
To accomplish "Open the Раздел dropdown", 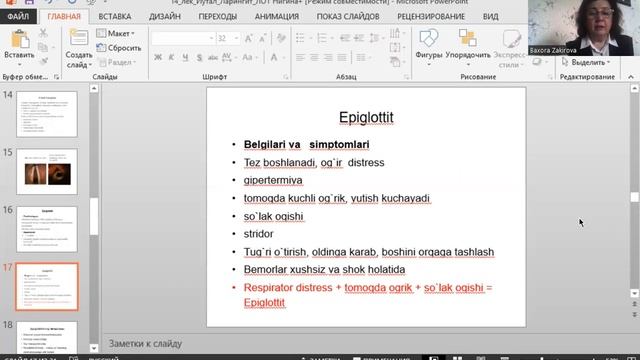I will (117, 62).
